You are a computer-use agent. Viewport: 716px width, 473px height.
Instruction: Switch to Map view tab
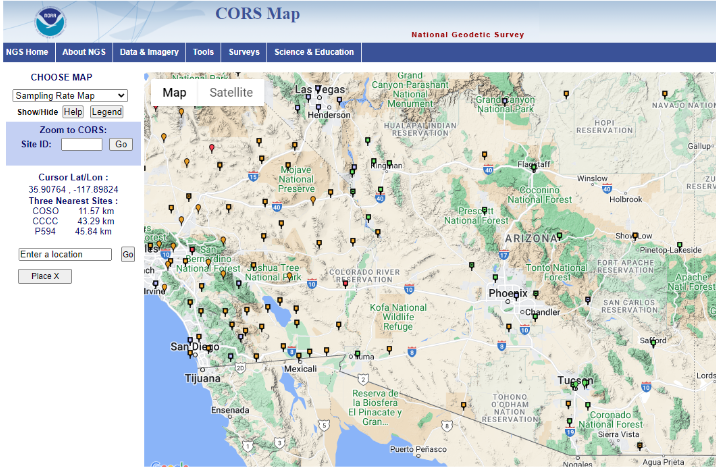point(174,93)
